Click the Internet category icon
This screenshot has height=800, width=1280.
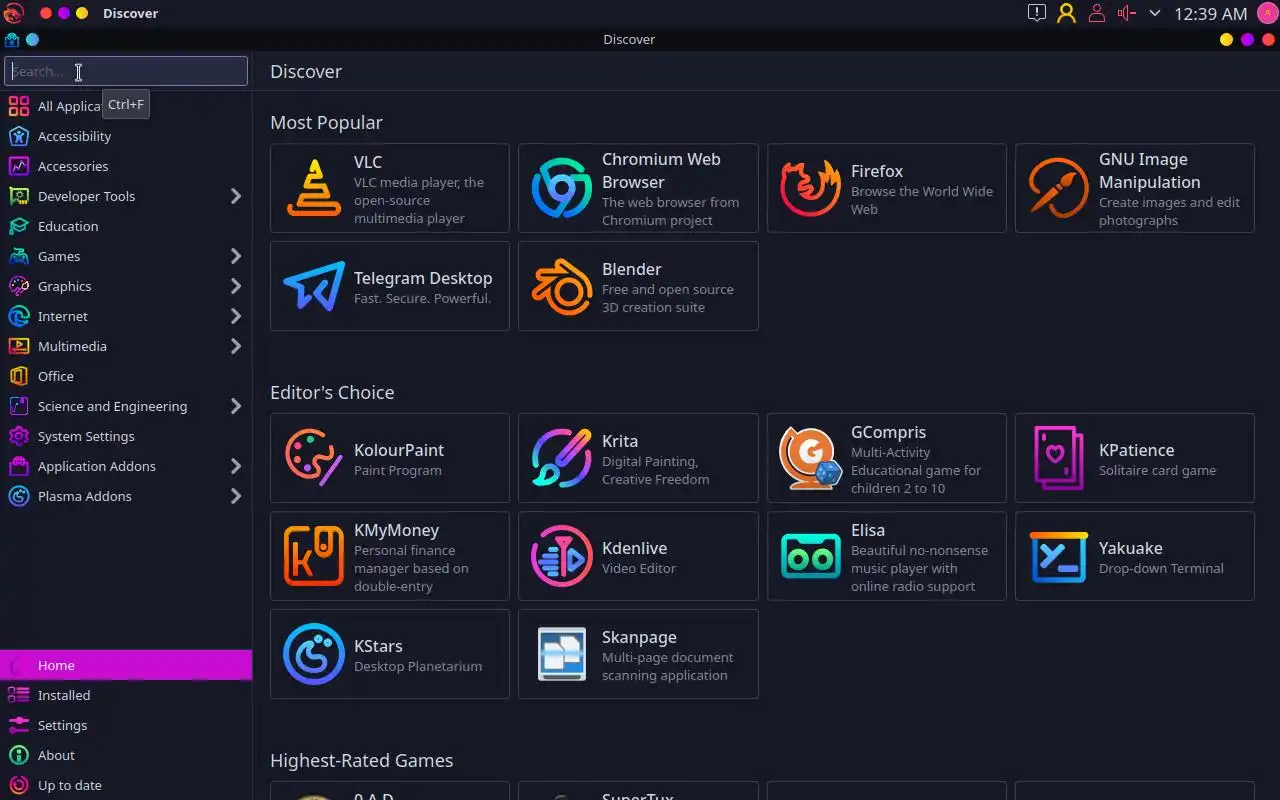18,316
